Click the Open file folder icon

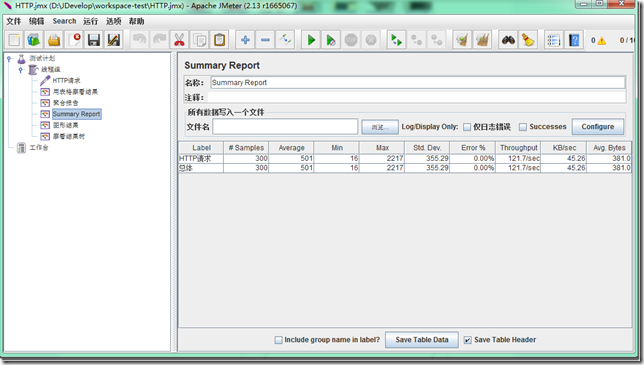point(54,40)
